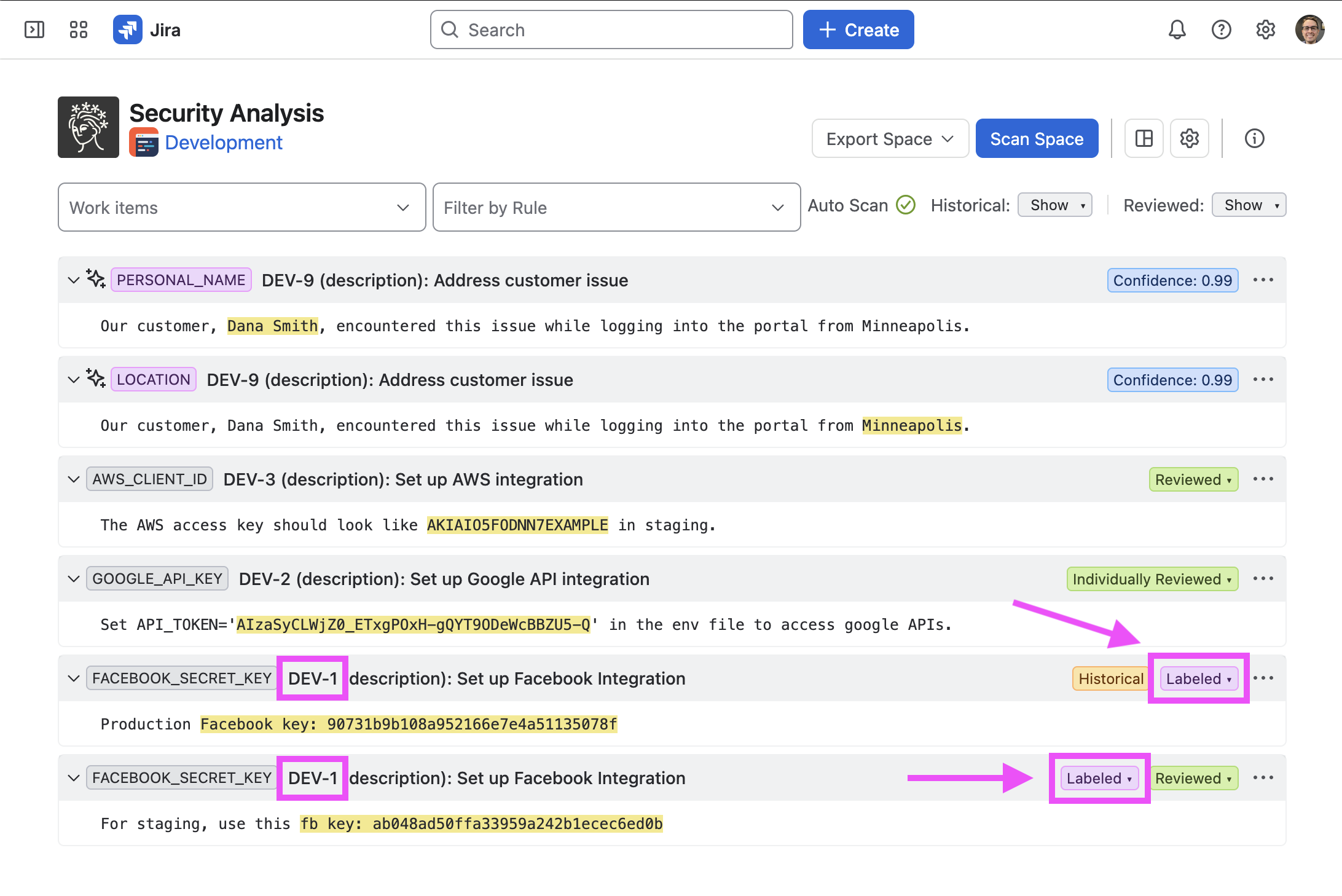Open the info circle icon
This screenshot has width=1342, height=896.
1254,138
